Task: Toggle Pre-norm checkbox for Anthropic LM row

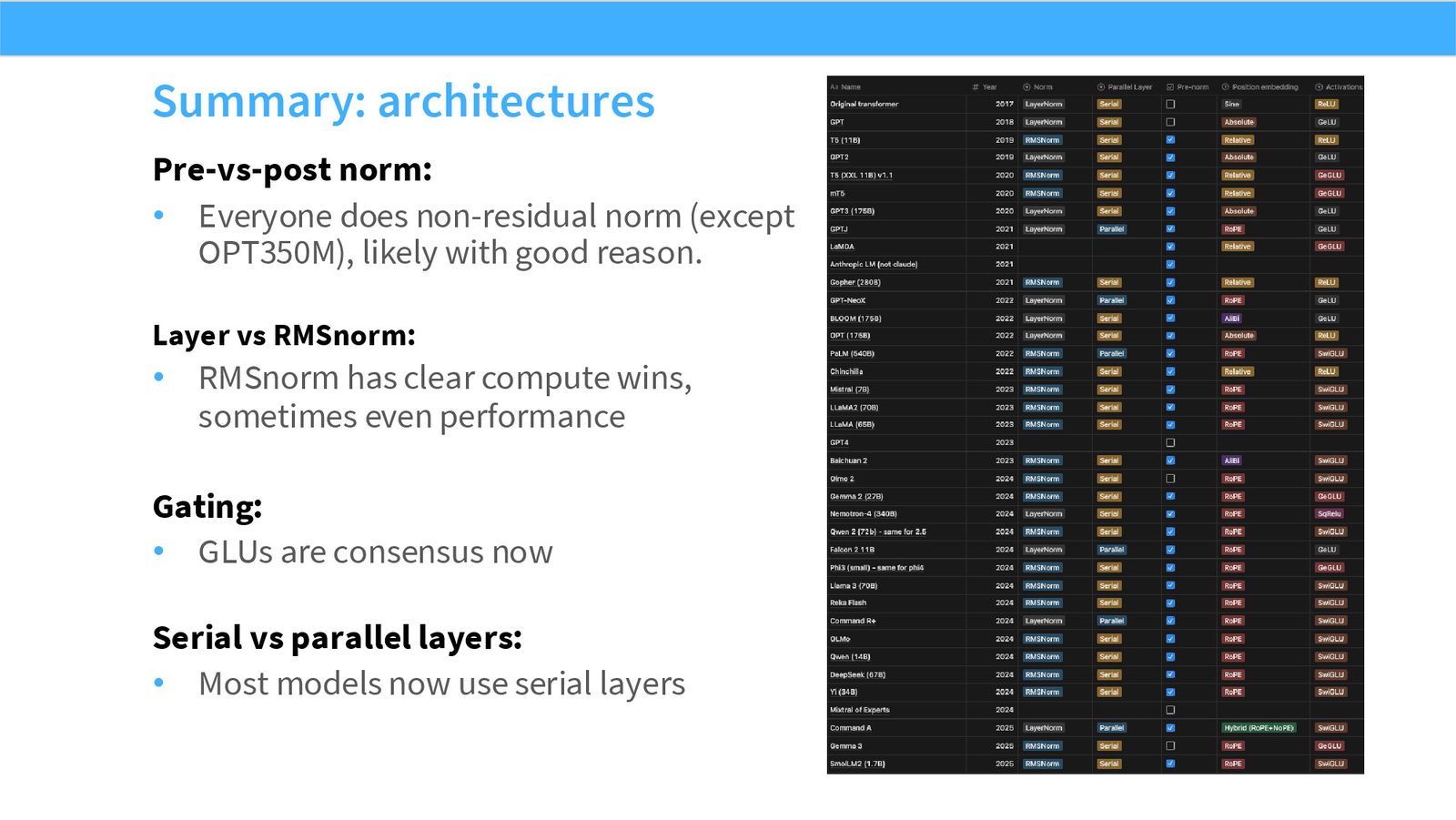Action: [1170, 265]
